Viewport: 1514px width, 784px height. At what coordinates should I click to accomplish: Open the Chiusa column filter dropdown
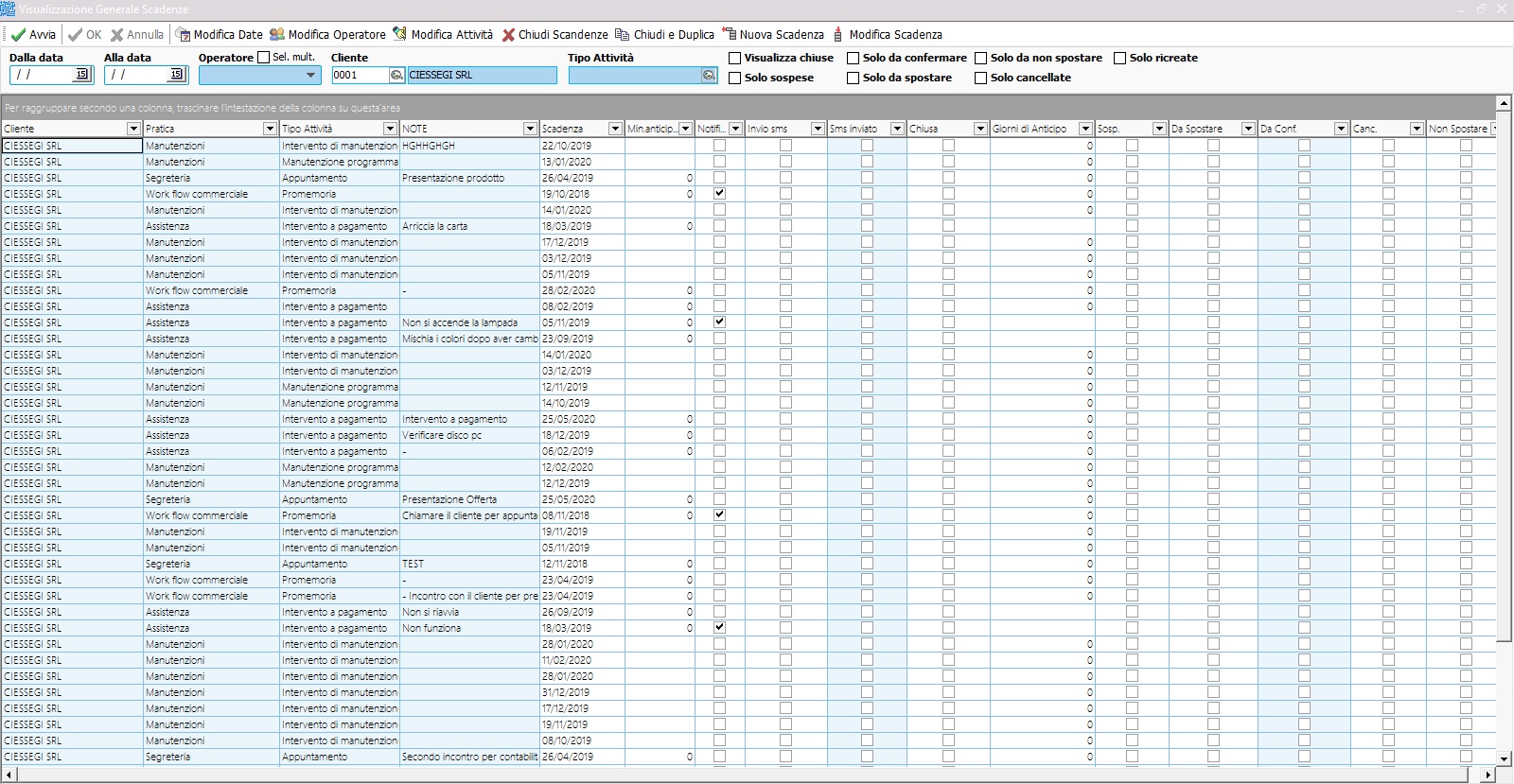point(980,129)
